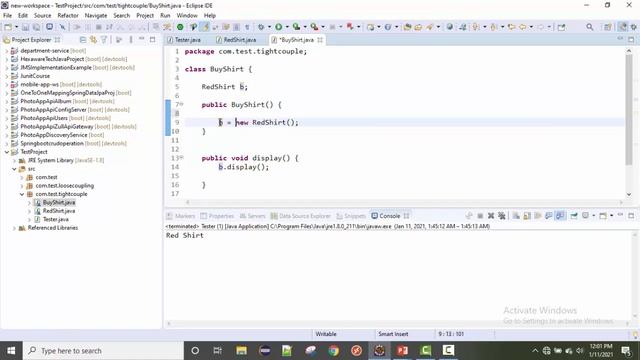Open PowerPoint from the taskbar
Viewport: 640px width, 360px height.
tap(402, 350)
